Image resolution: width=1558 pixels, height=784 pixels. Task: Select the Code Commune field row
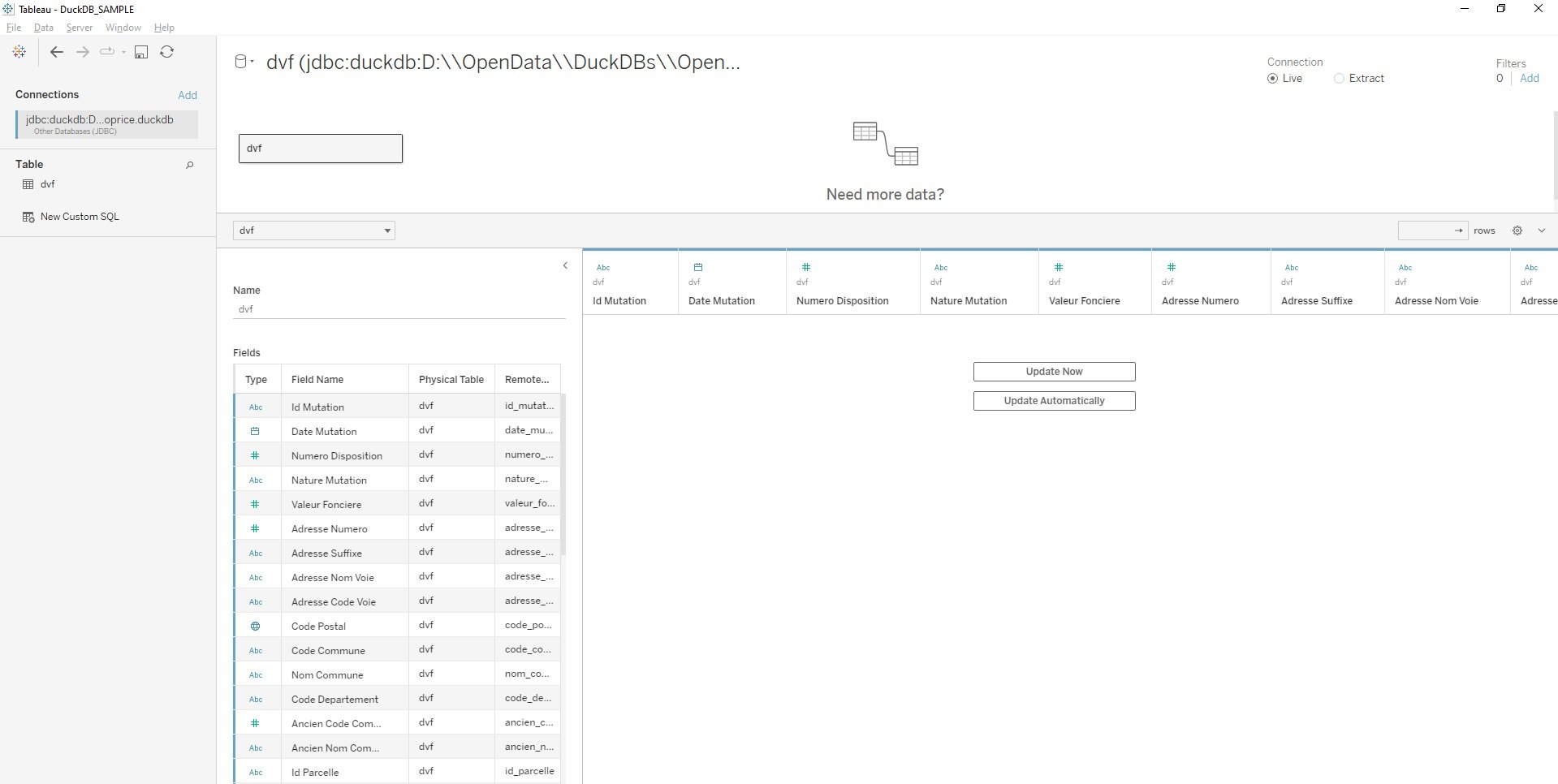[x=397, y=650]
